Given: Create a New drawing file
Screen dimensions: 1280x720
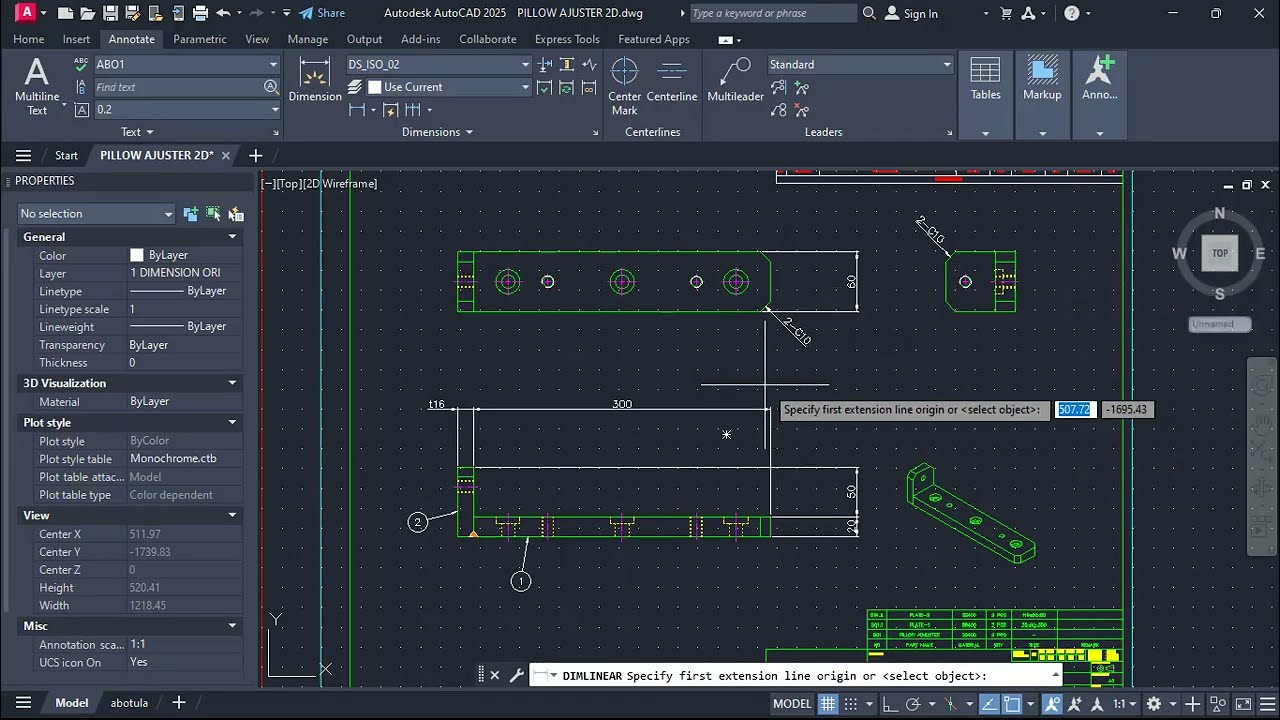Looking at the screenshot, I should pyautogui.click(x=65, y=13).
